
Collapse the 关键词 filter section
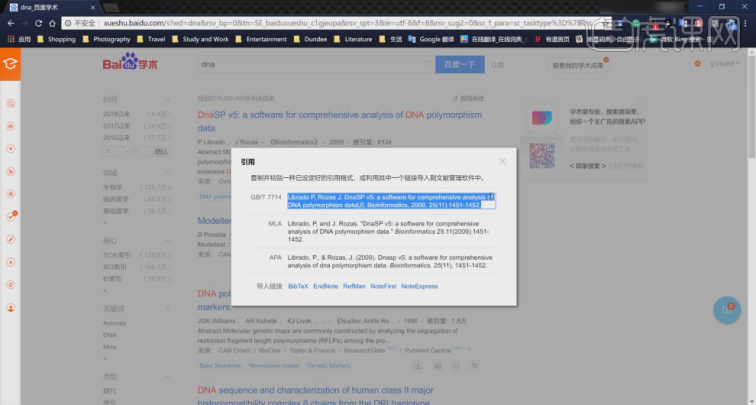click(167, 309)
